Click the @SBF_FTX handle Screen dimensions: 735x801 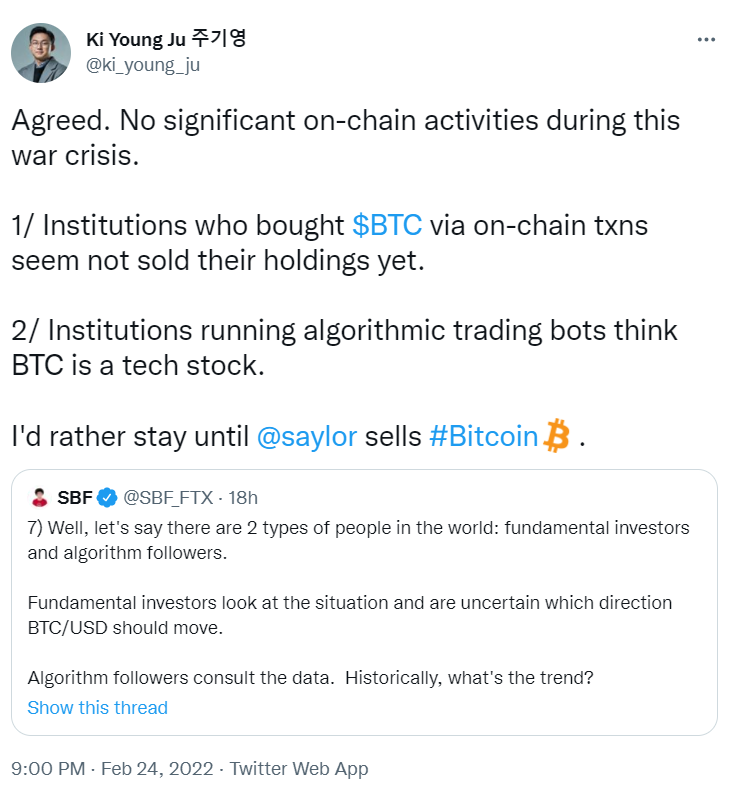pyautogui.click(x=165, y=497)
